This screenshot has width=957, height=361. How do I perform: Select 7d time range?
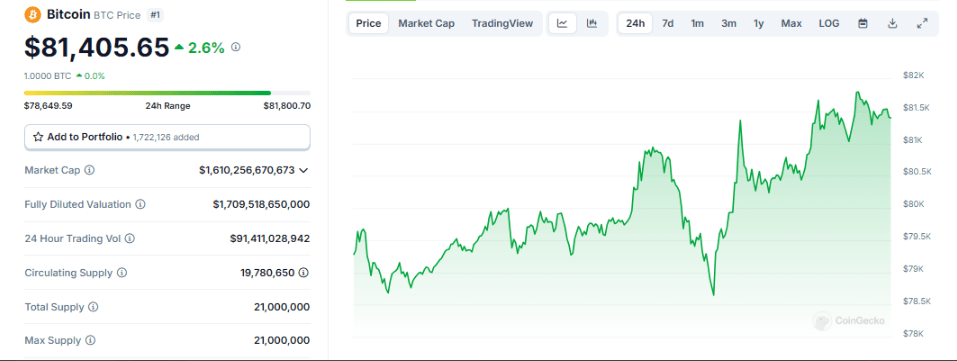tap(668, 24)
